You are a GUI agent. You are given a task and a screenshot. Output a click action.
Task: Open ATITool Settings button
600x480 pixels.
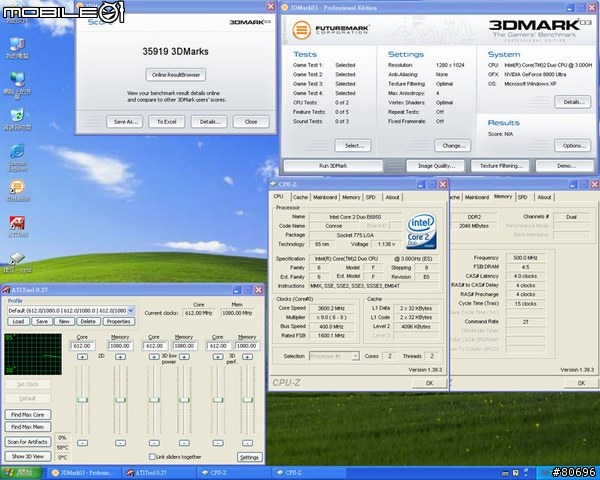(249, 457)
